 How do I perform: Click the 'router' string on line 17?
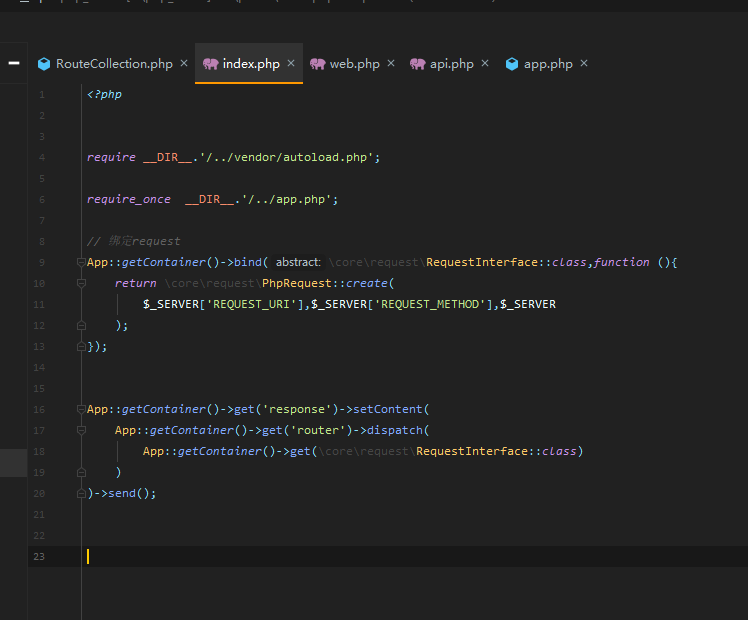318,430
